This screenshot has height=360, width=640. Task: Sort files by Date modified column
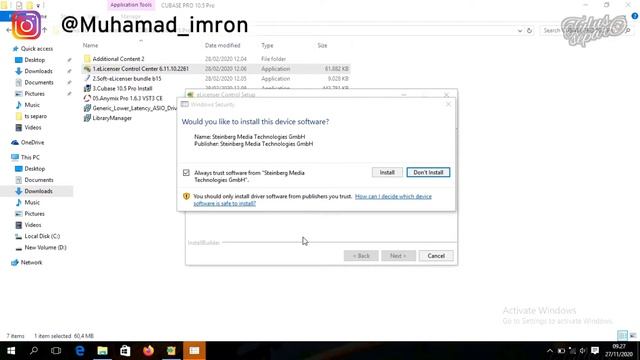[x=222, y=45]
